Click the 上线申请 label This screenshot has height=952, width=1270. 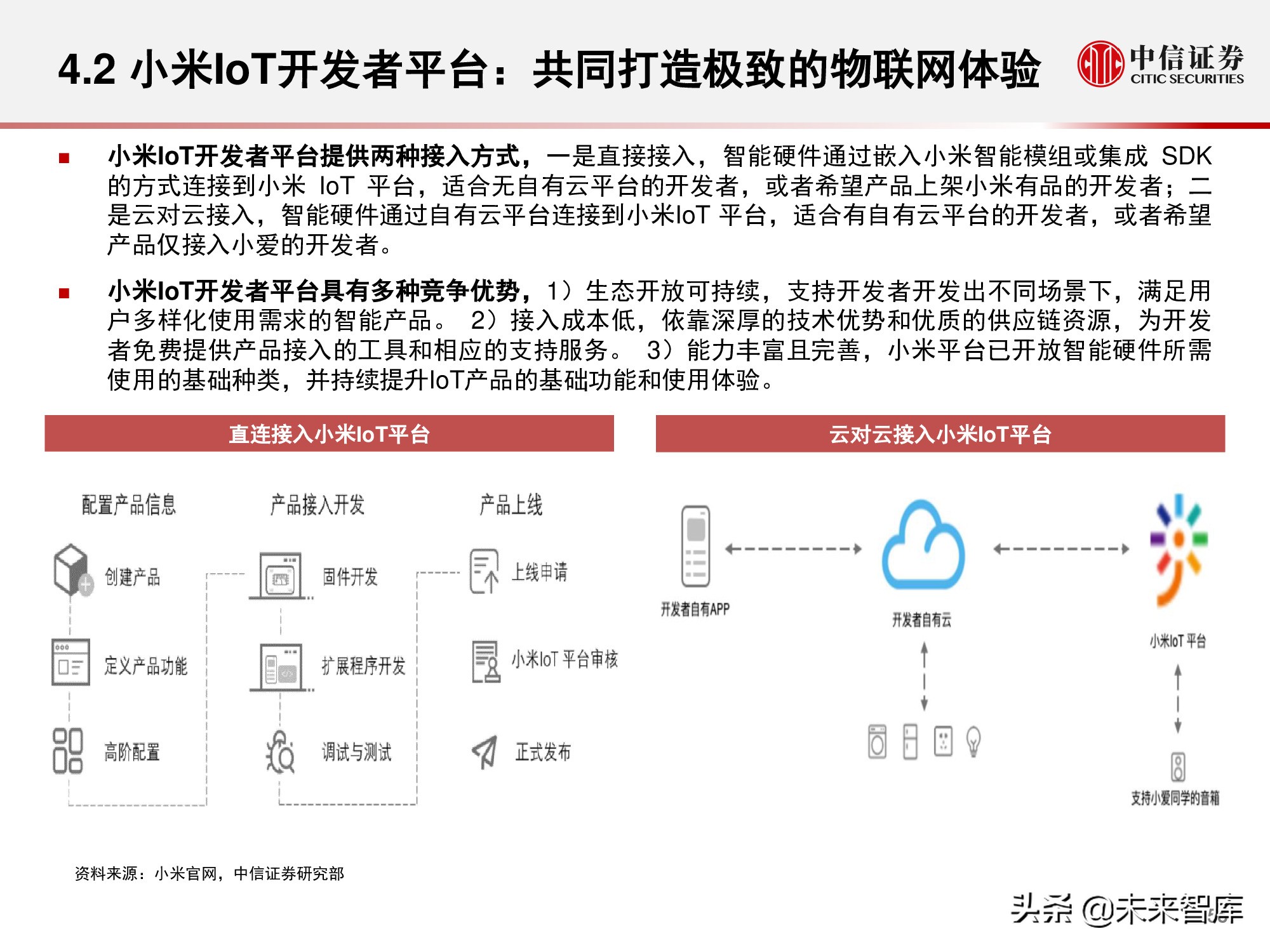[x=540, y=572]
